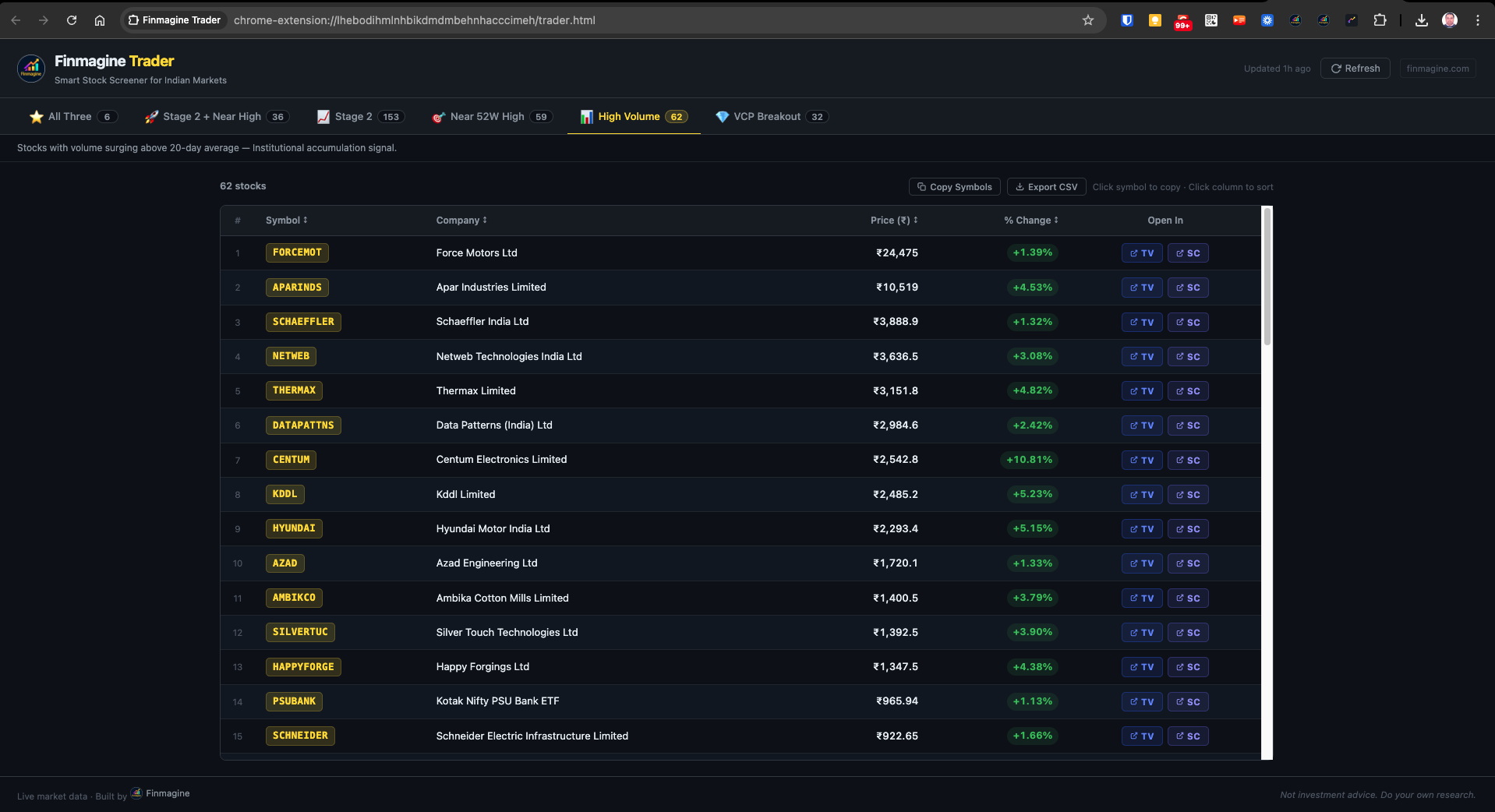The width and height of the screenshot is (1495, 812).
Task: Toggle sort order on the Price column
Action: pyautogui.click(x=894, y=221)
